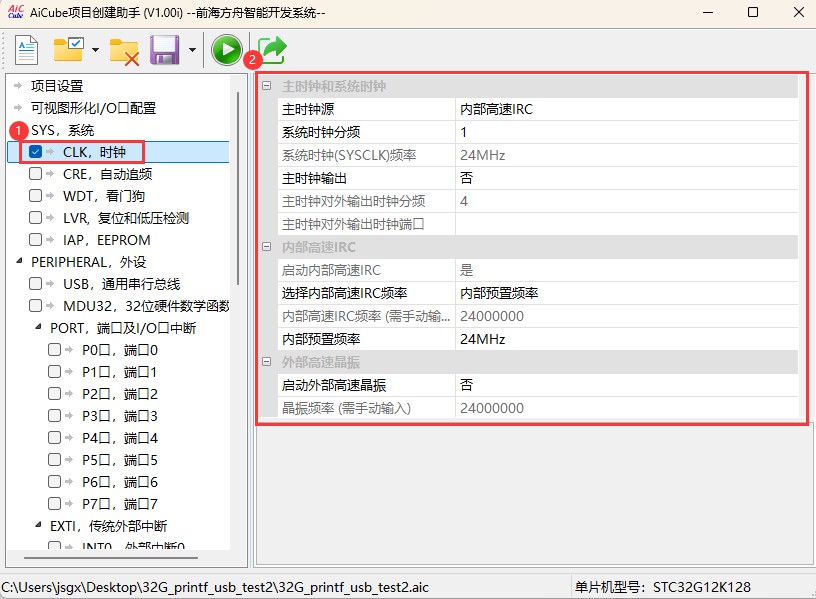Collapse 内部高速IRC property group
Screen dimensions: 816x599
266,247
